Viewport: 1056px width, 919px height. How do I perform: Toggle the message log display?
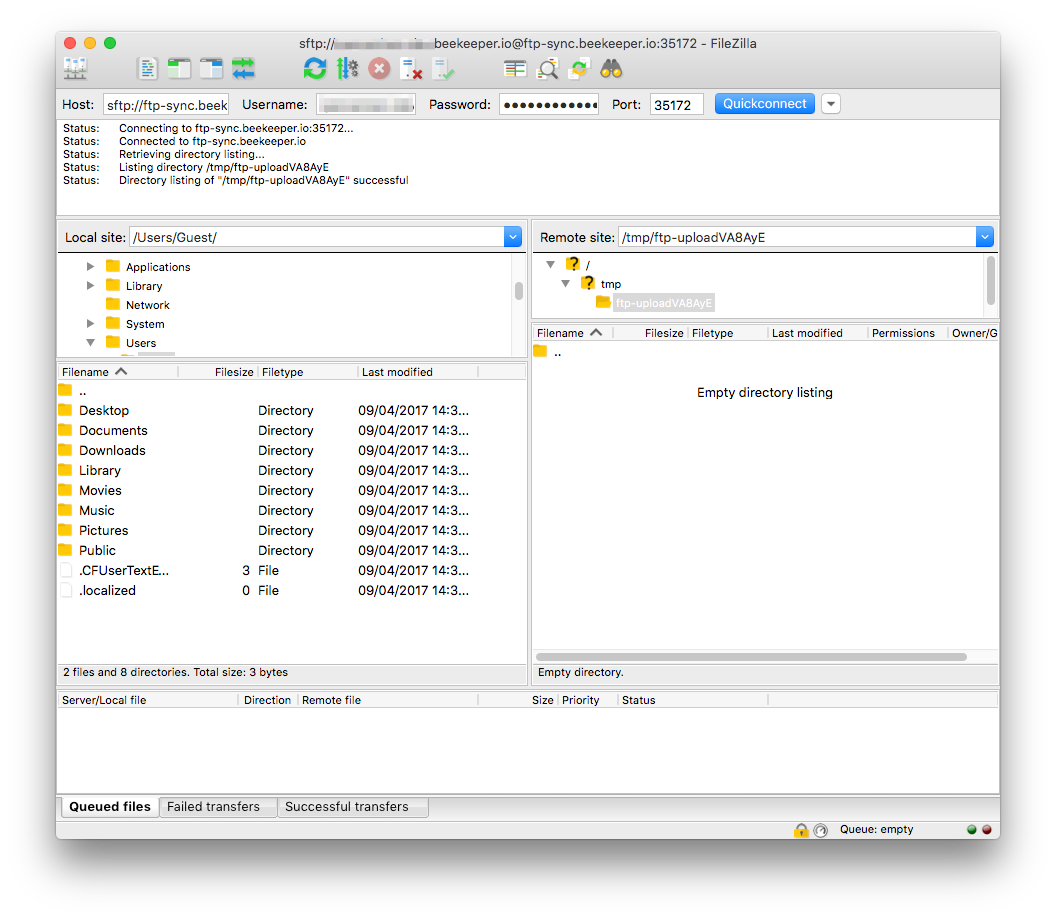[x=147, y=68]
